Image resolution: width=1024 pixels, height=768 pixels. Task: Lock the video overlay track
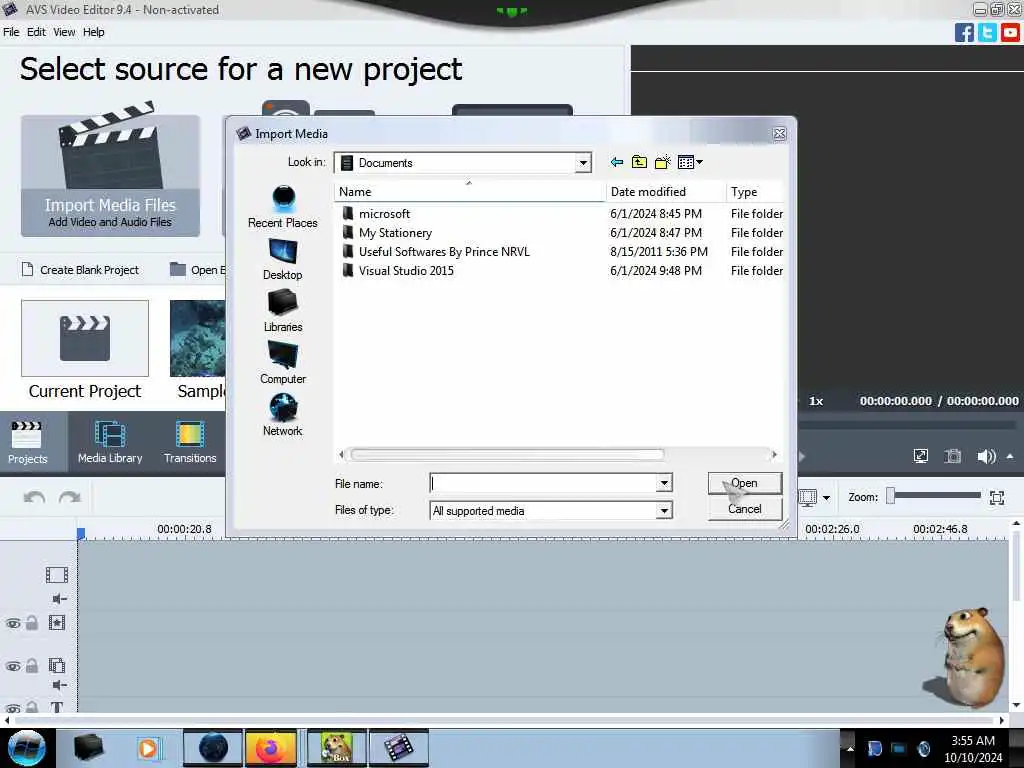[x=31, y=665]
